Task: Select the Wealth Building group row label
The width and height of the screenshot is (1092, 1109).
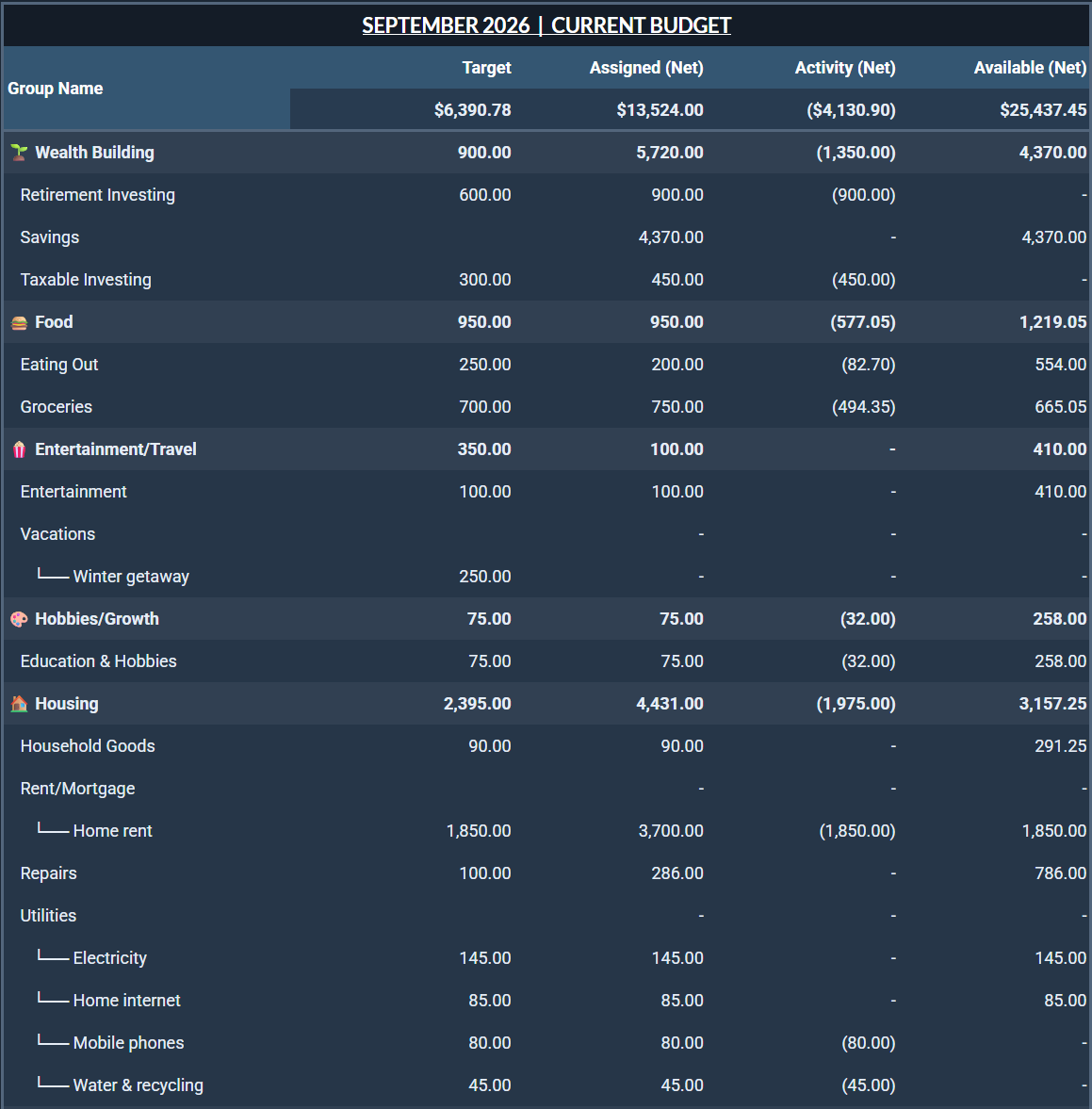Action: 95,152
